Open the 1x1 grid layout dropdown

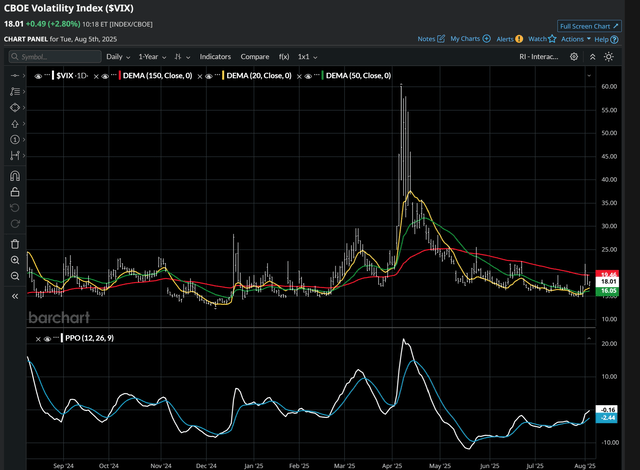pos(307,57)
